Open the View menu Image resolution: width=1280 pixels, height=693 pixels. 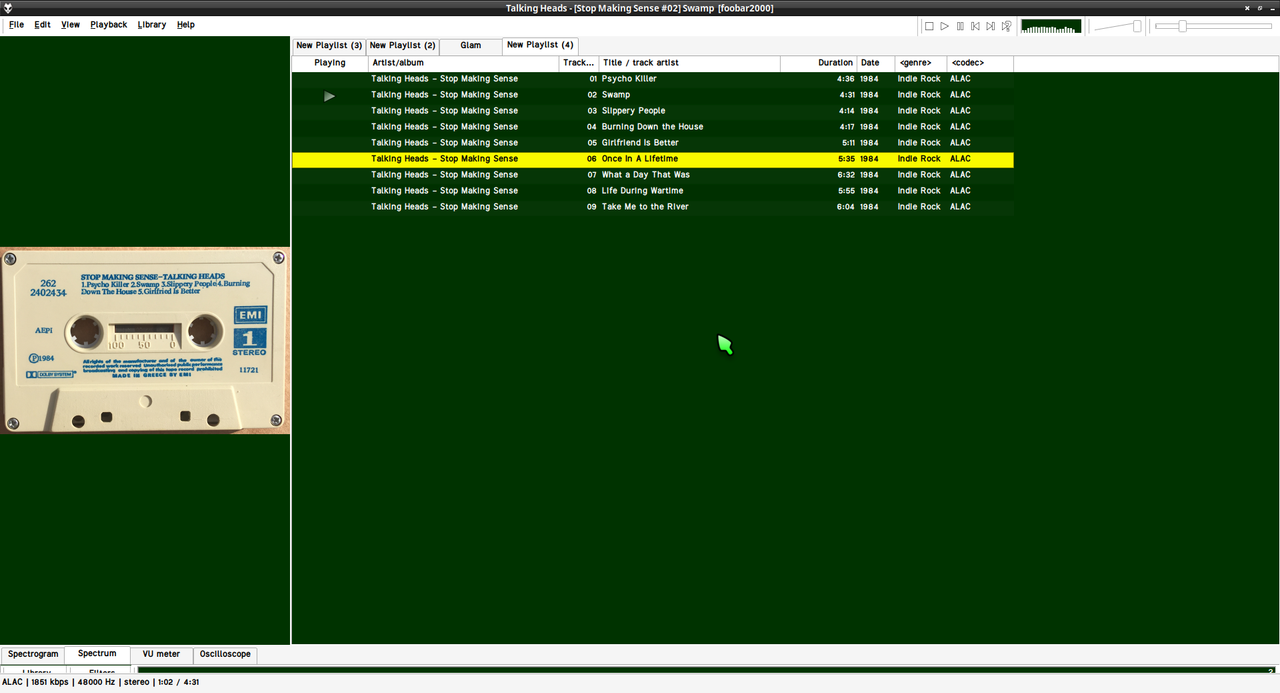click(70, 25)
